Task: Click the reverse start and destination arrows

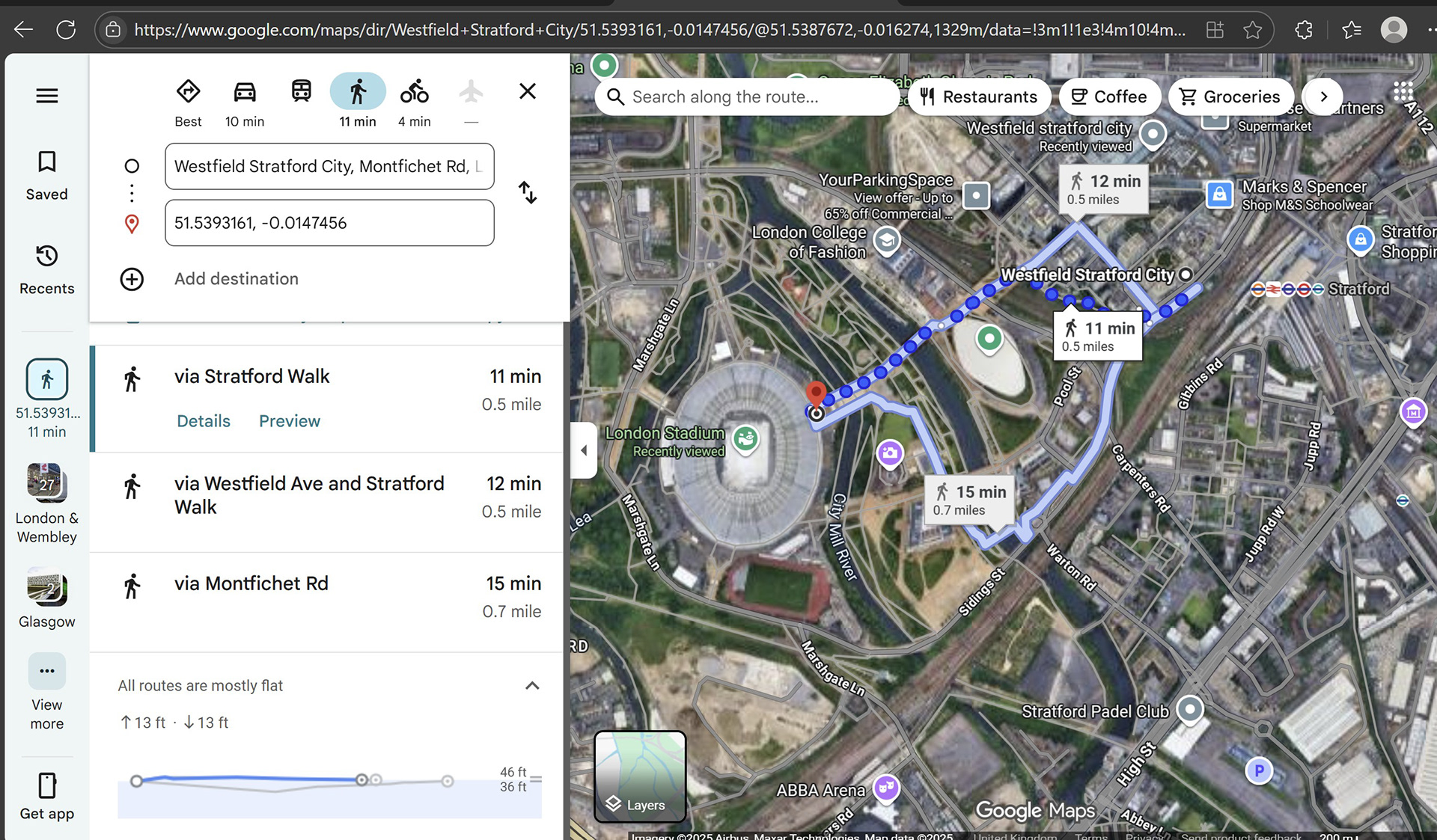Action: click(528, 193)
